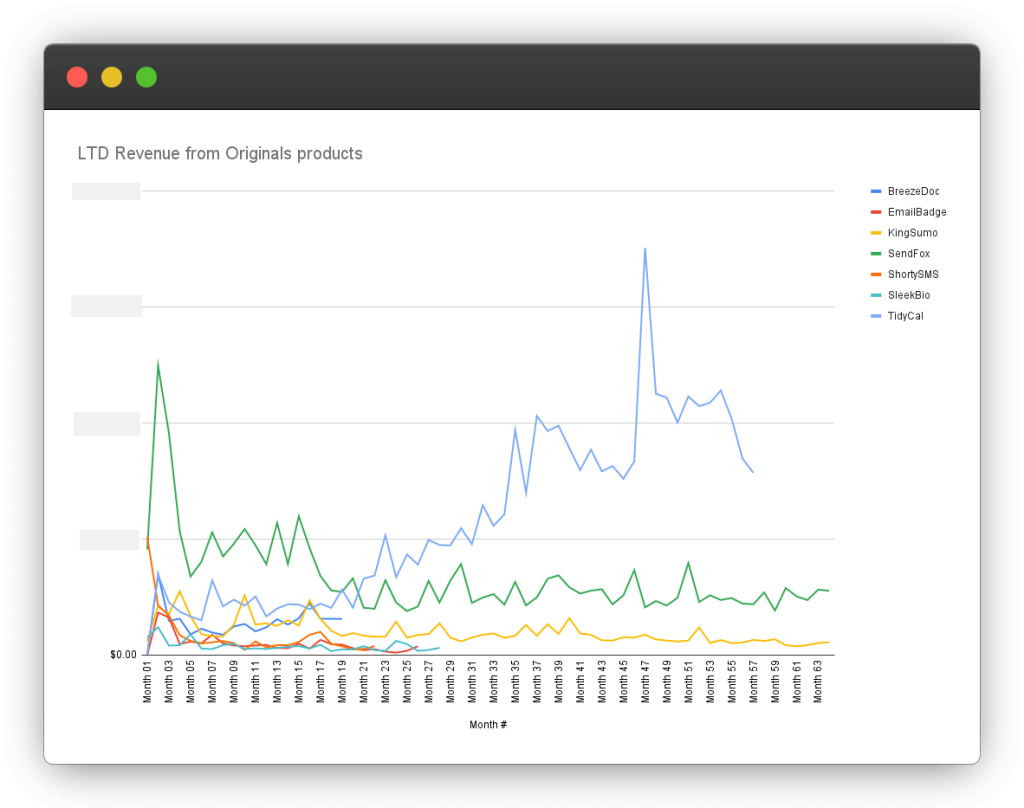Click the Month # axis label
1024x808 pixels.
pos(487,724)
